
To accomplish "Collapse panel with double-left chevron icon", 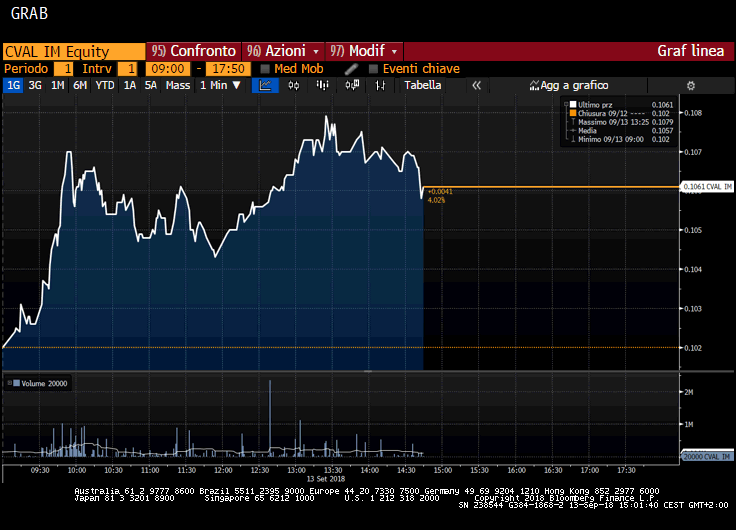I will pyautogui.click(x=476, y=86).
